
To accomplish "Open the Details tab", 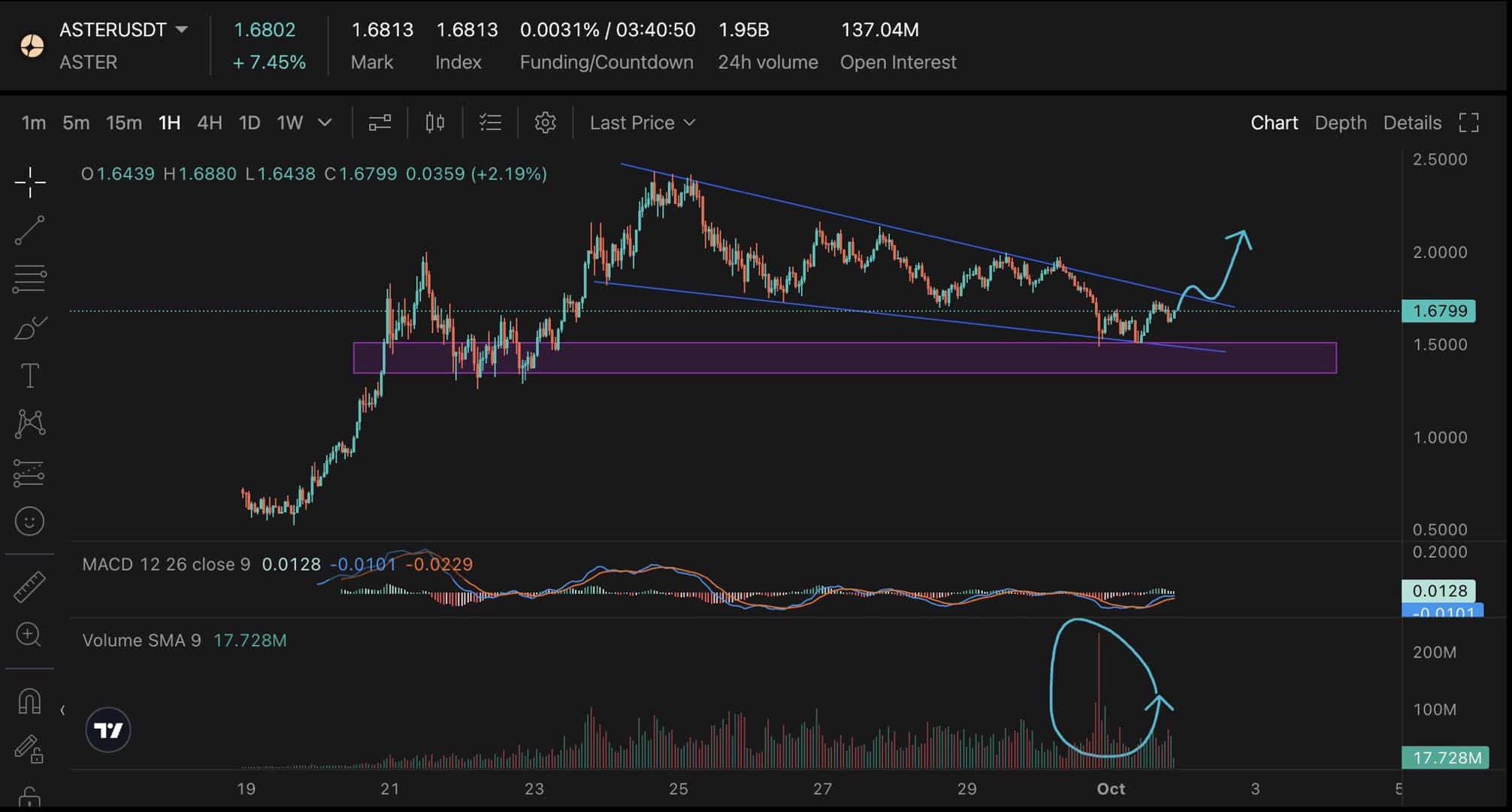I will pos(1411,122).
